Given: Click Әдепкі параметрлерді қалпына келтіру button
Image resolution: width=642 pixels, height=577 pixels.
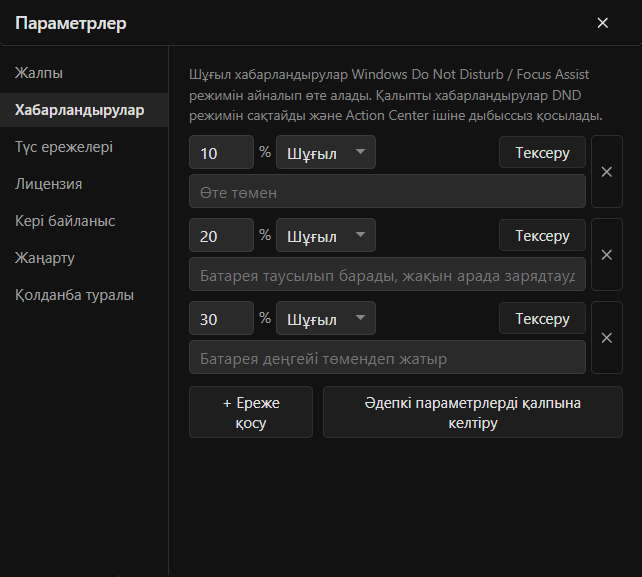Looking at the screenshot, I should coord(473,412).
